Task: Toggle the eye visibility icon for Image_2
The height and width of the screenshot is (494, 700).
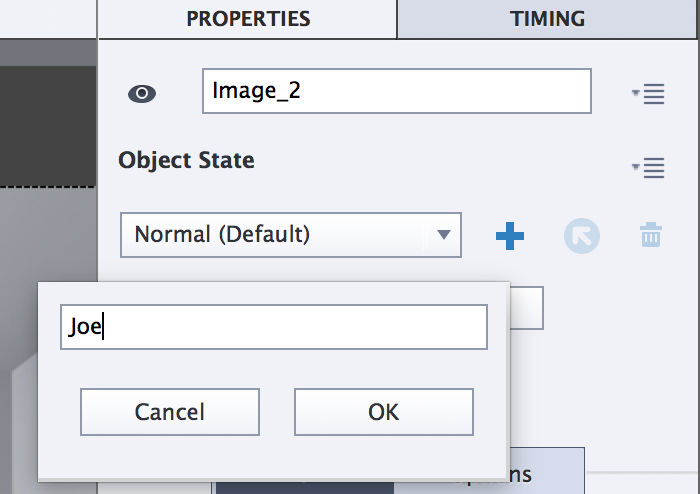Action: [x=142, y=94]
